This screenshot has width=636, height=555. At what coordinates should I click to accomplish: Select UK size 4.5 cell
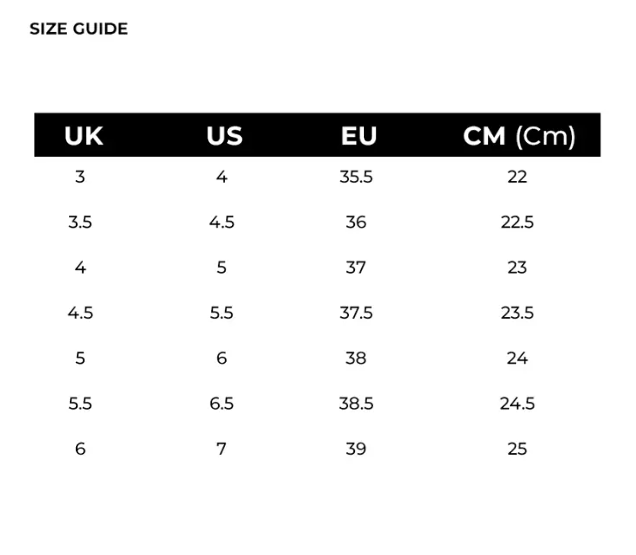[80, 313]
